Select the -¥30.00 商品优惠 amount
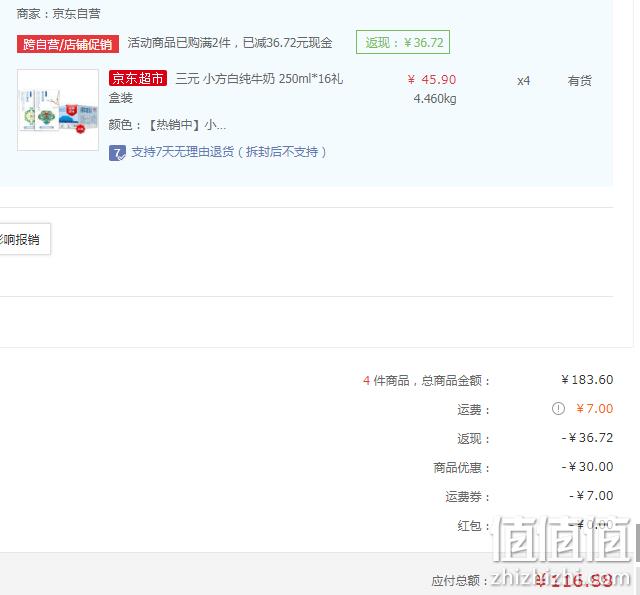The image size is (640, 595). click(x=587, y=466)
